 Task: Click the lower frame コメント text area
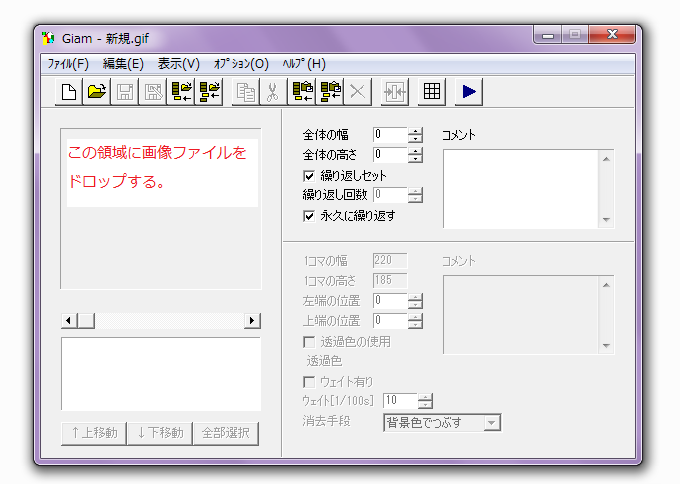(520, 315)
